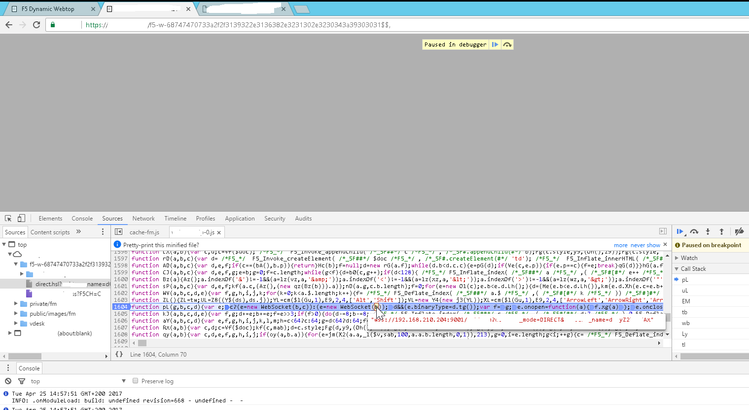Switch to the Network tab
This screenshot has width=749, height=410.
143,218
